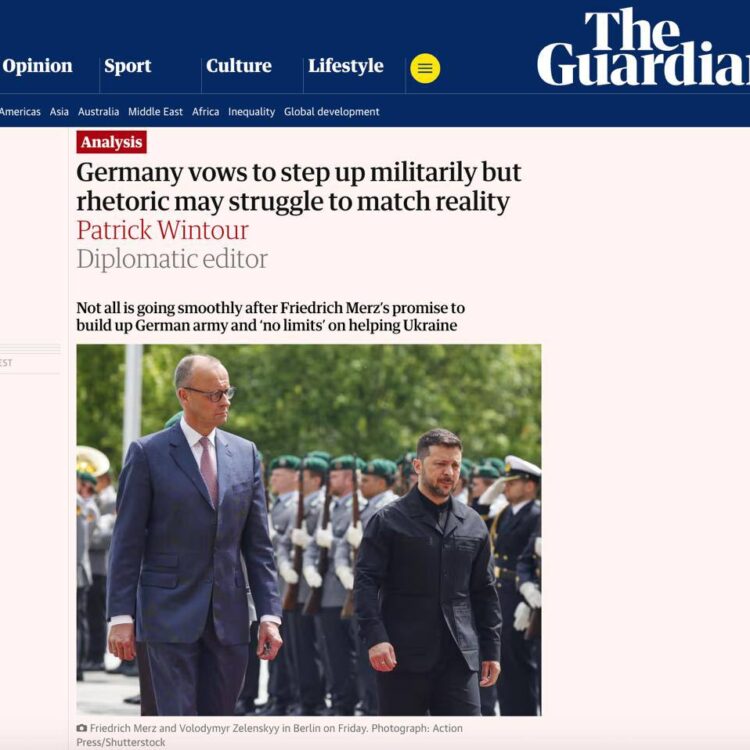
Task: Open the Opinion section
Action: tap(37, 66)
